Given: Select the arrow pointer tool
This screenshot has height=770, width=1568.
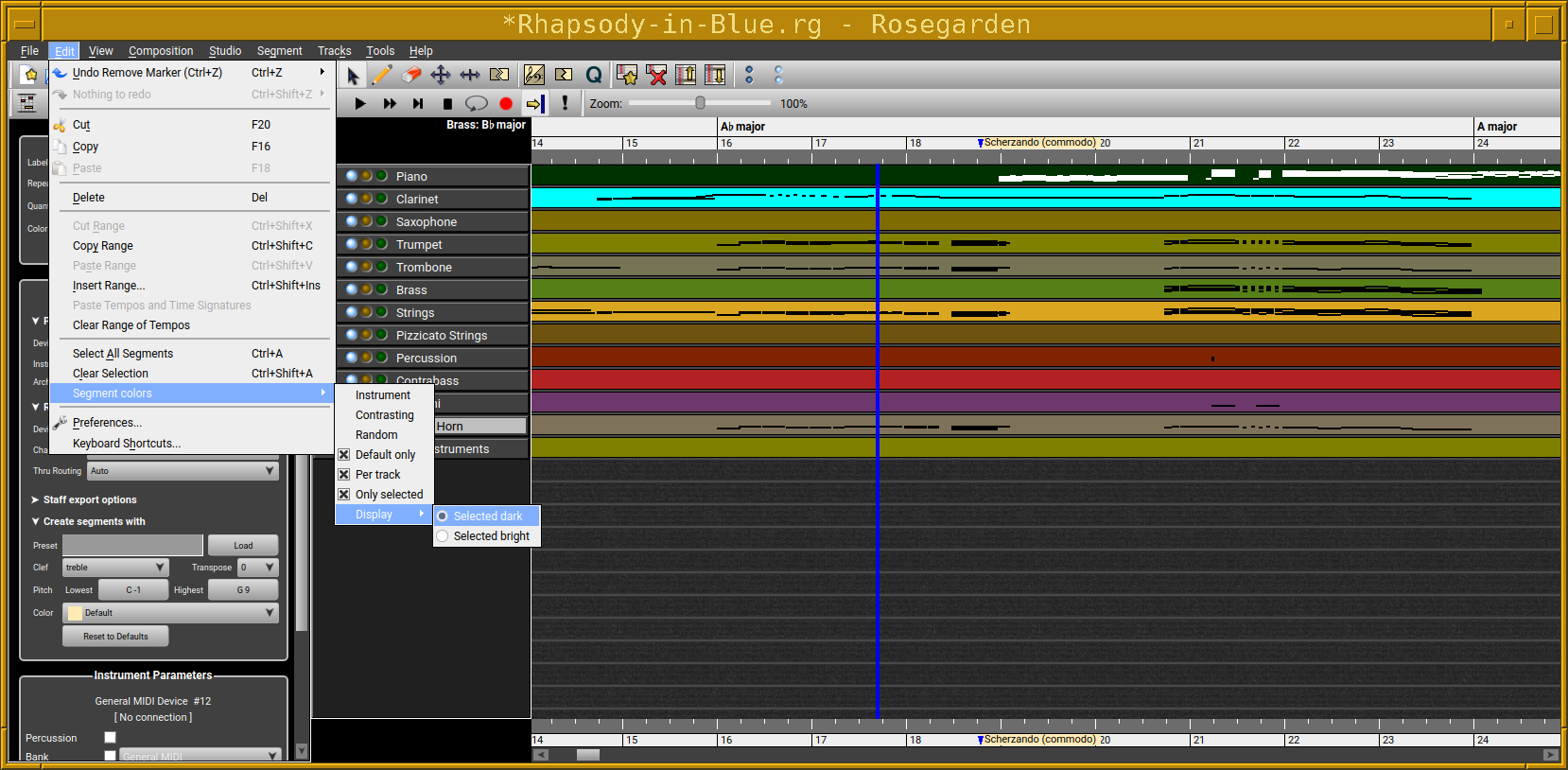Looking at the screenshot, I should pyautogui.click(x=353, y=76).
